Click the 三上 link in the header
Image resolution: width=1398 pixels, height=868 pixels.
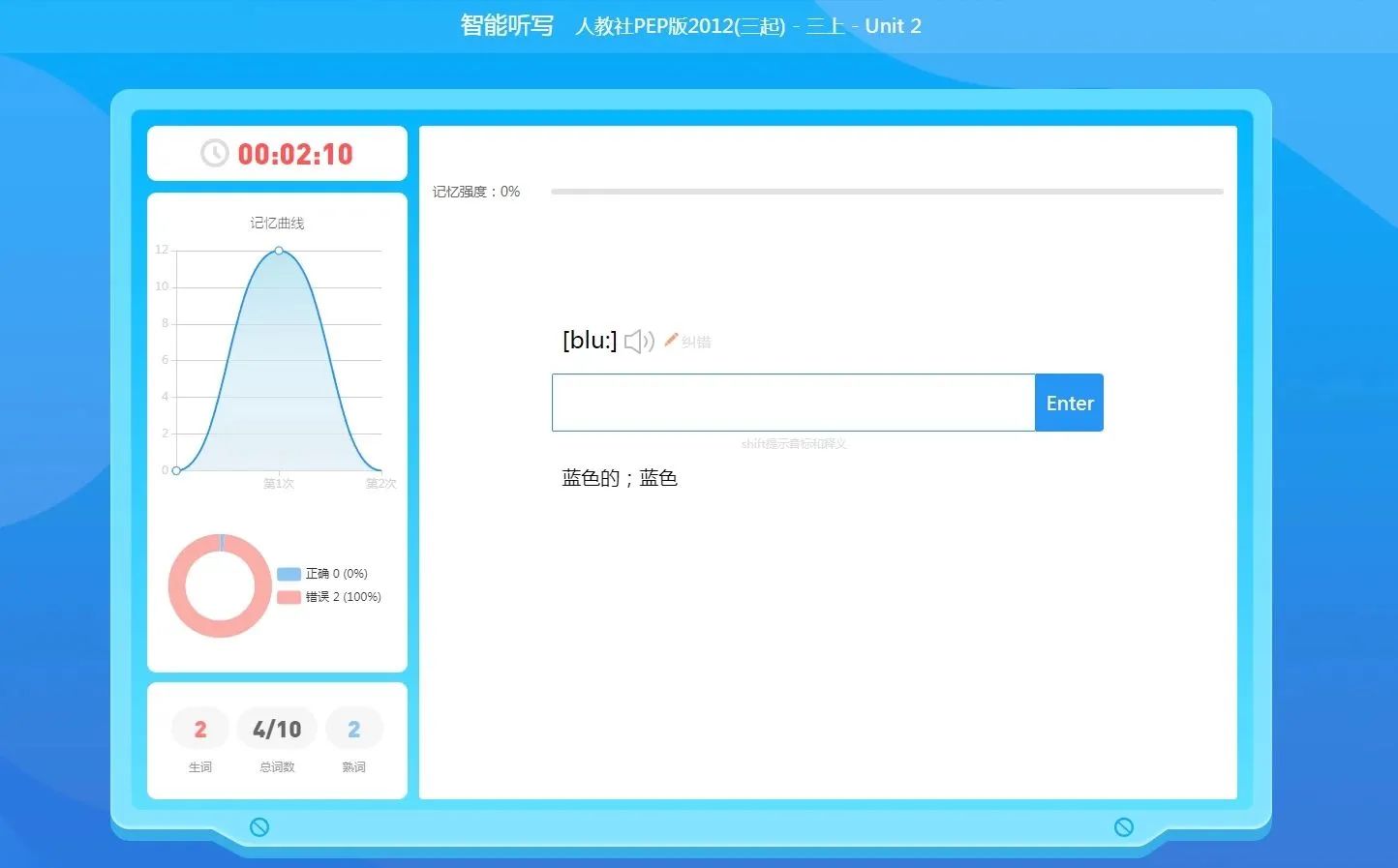tap(825, 26)
